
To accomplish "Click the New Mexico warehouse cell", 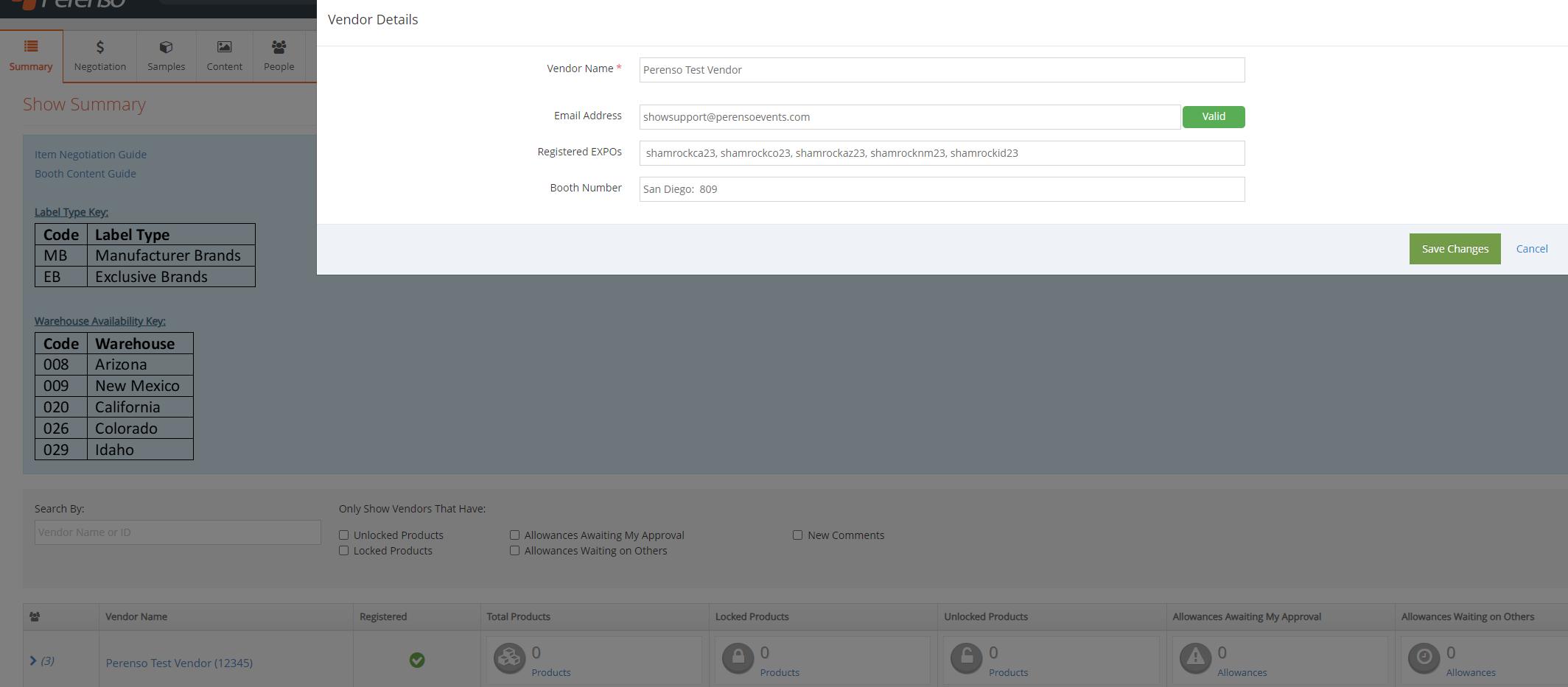I will [140, 386].
